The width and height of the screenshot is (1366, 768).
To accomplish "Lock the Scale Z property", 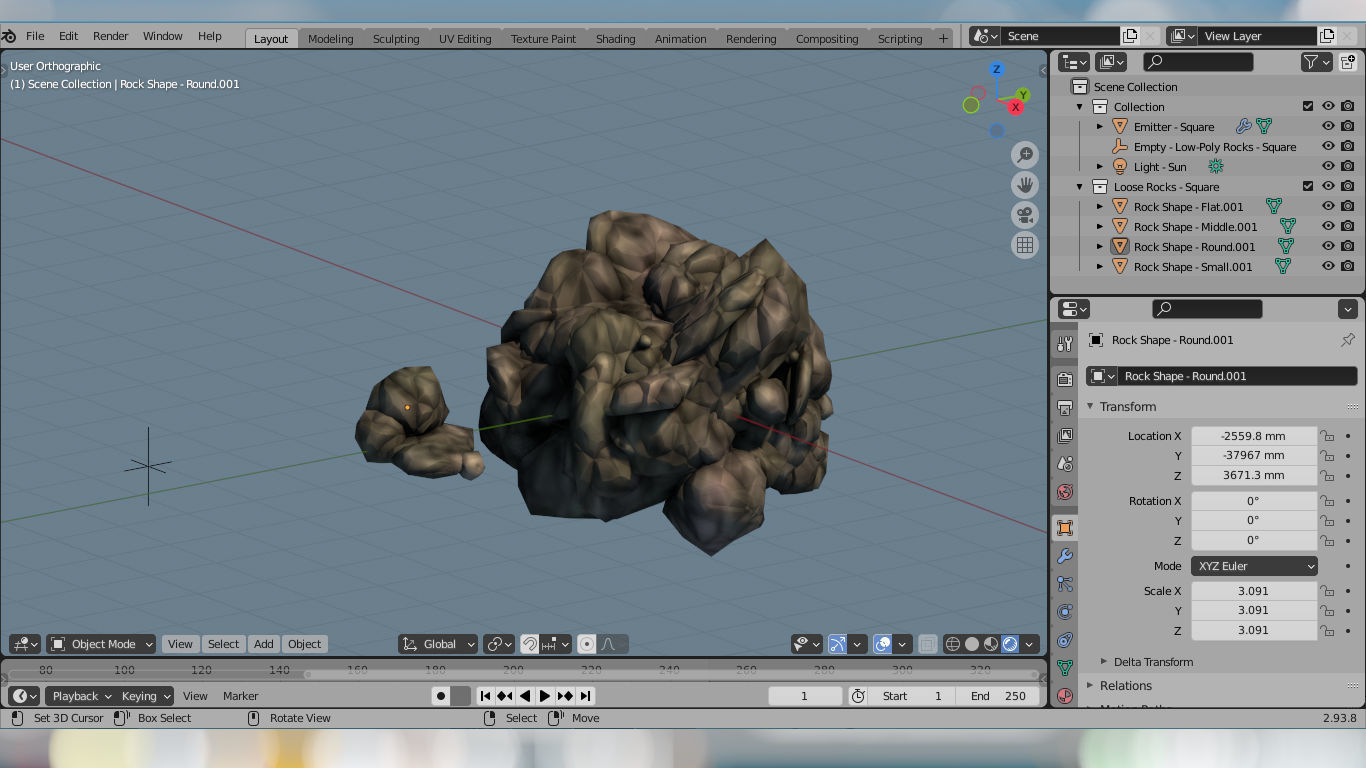I will [x=1327, y=630].
